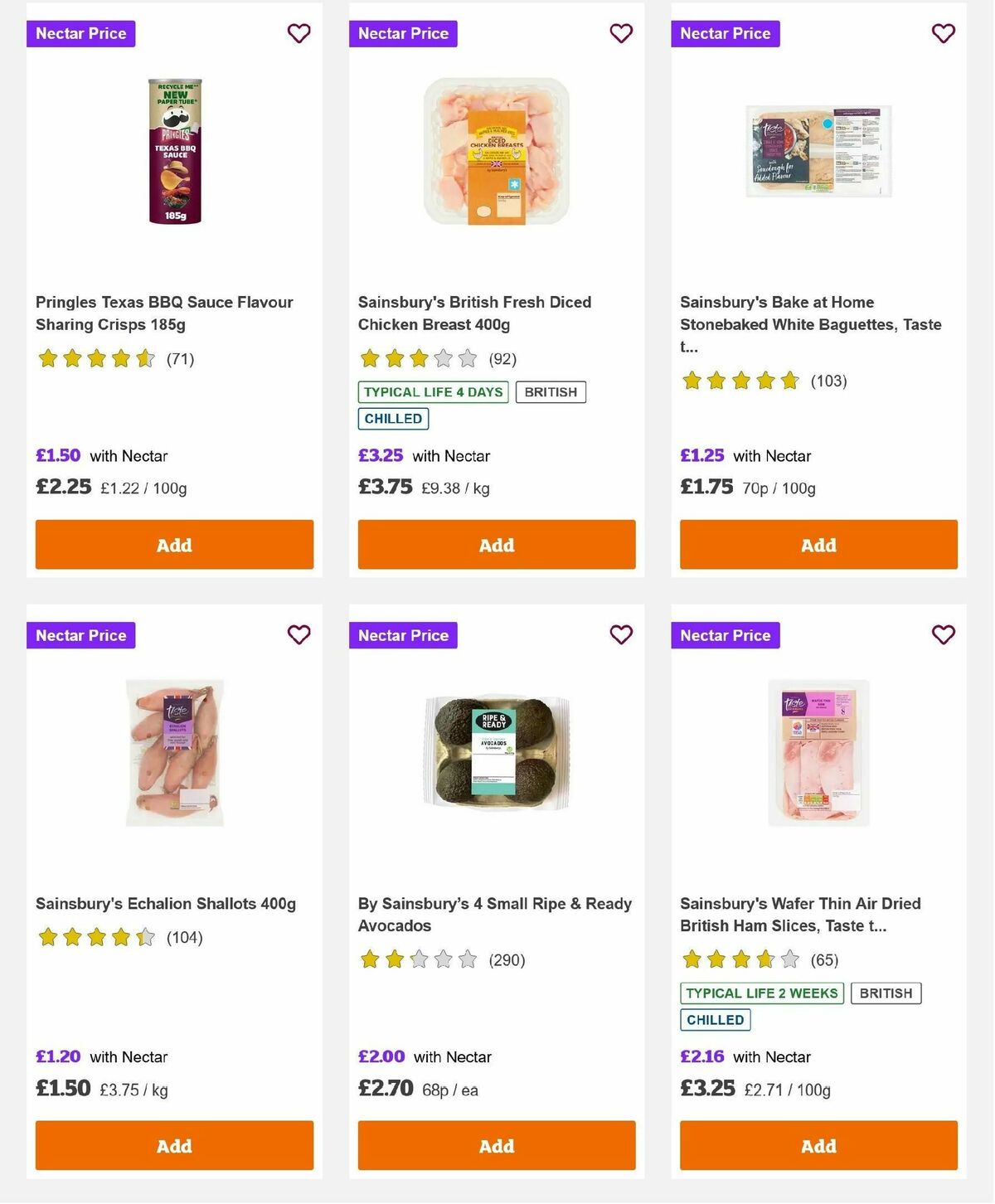Click the heart icon on Bake at Home baguettes
This screenshot has width=995, height=1204.
click(943, 33)
